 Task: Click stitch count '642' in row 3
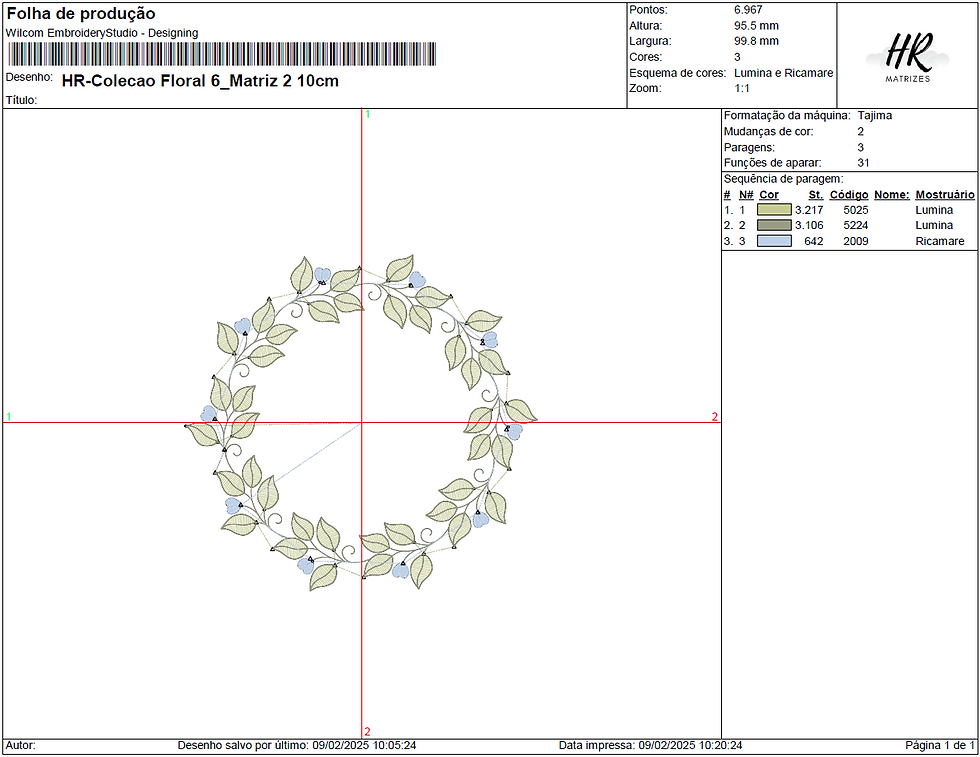pyautogui.click(x=814, y=241)
